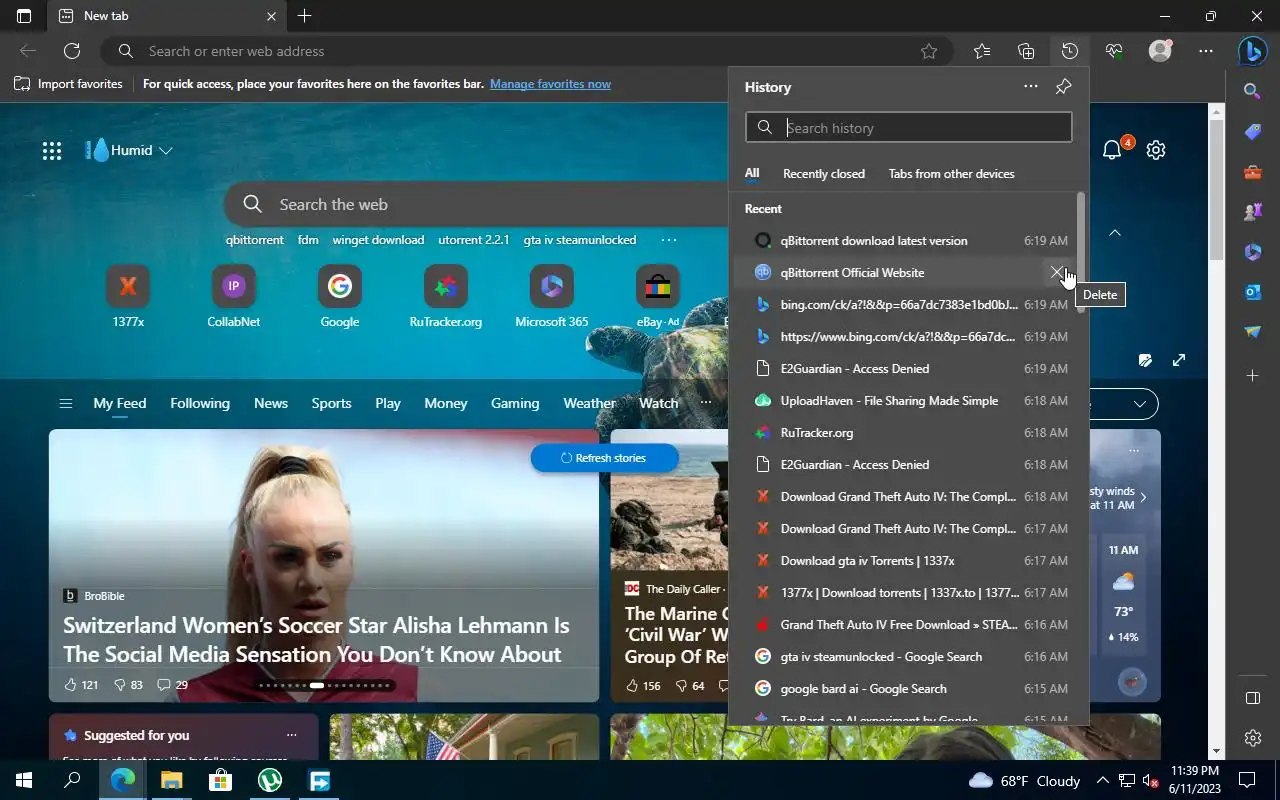1280x800 pixels.
Task: Refresh the page with reload icon
Action: pos(72,51)
